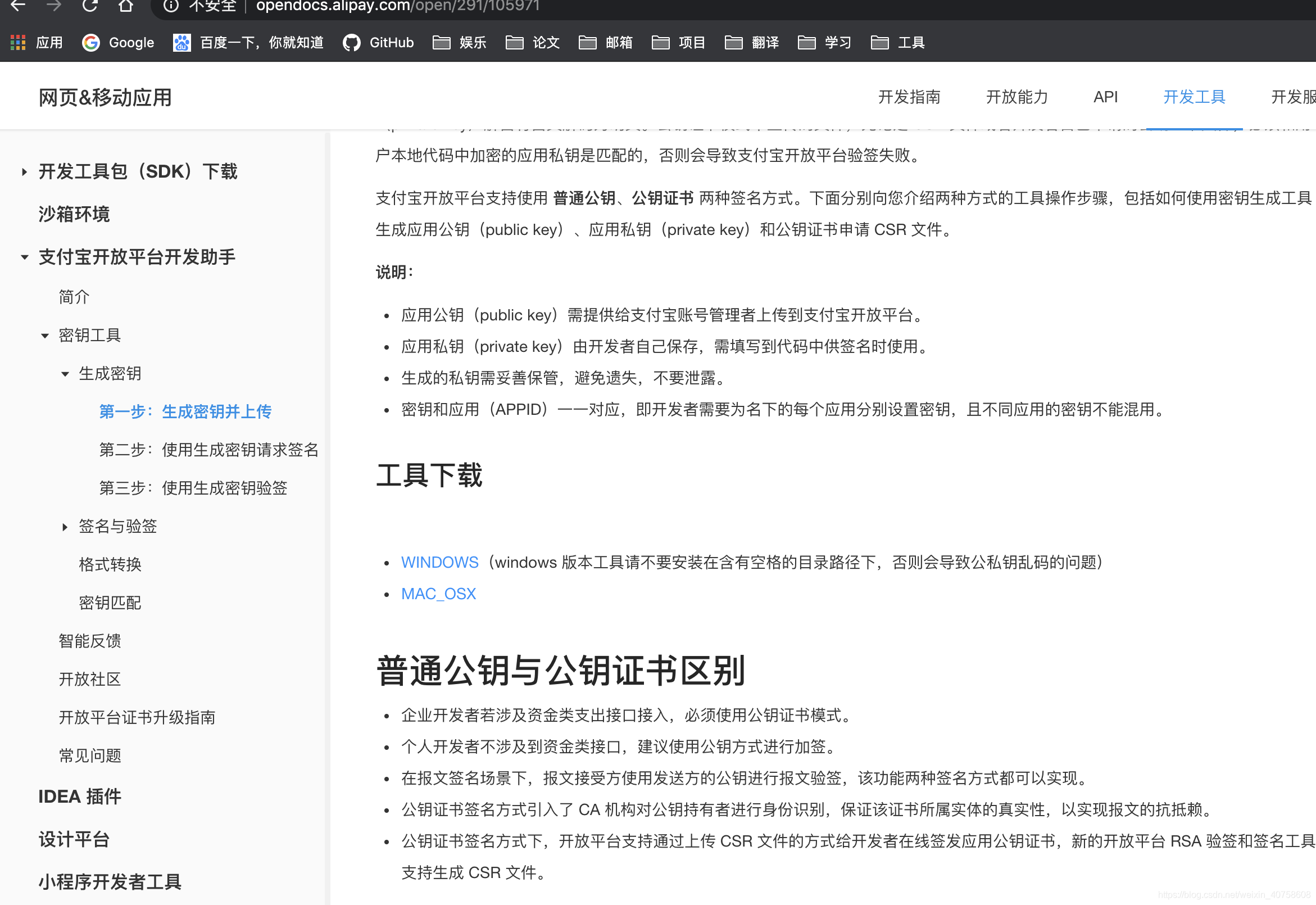
Task: Select 第一步：生成密钥并上传
Action: pos(185,411)
